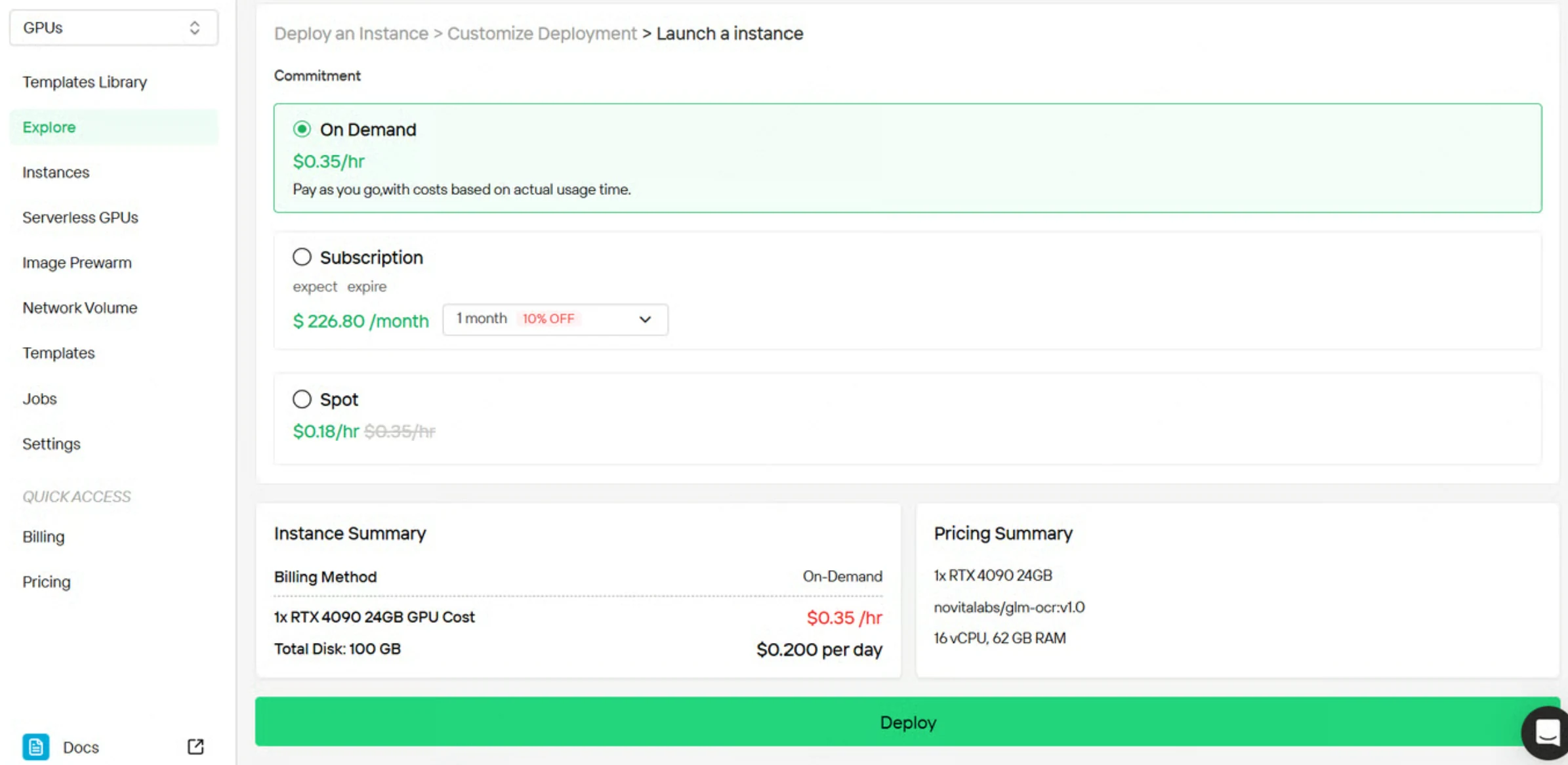The height and width of the screenshot is (765, 1568).
Task: Go to Network Volume
Action: point(79,308)
